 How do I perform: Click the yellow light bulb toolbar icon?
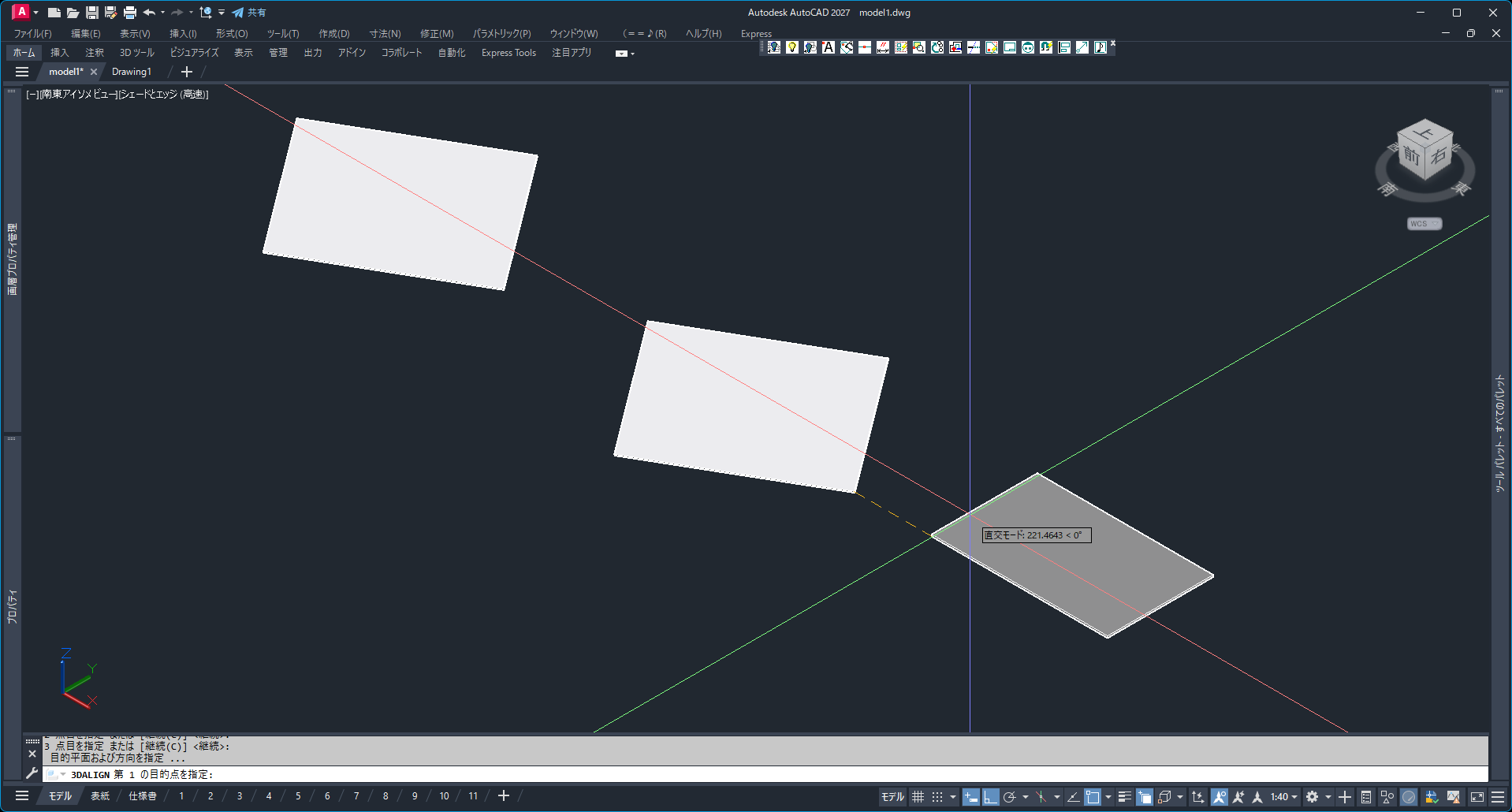coord(792,47)
